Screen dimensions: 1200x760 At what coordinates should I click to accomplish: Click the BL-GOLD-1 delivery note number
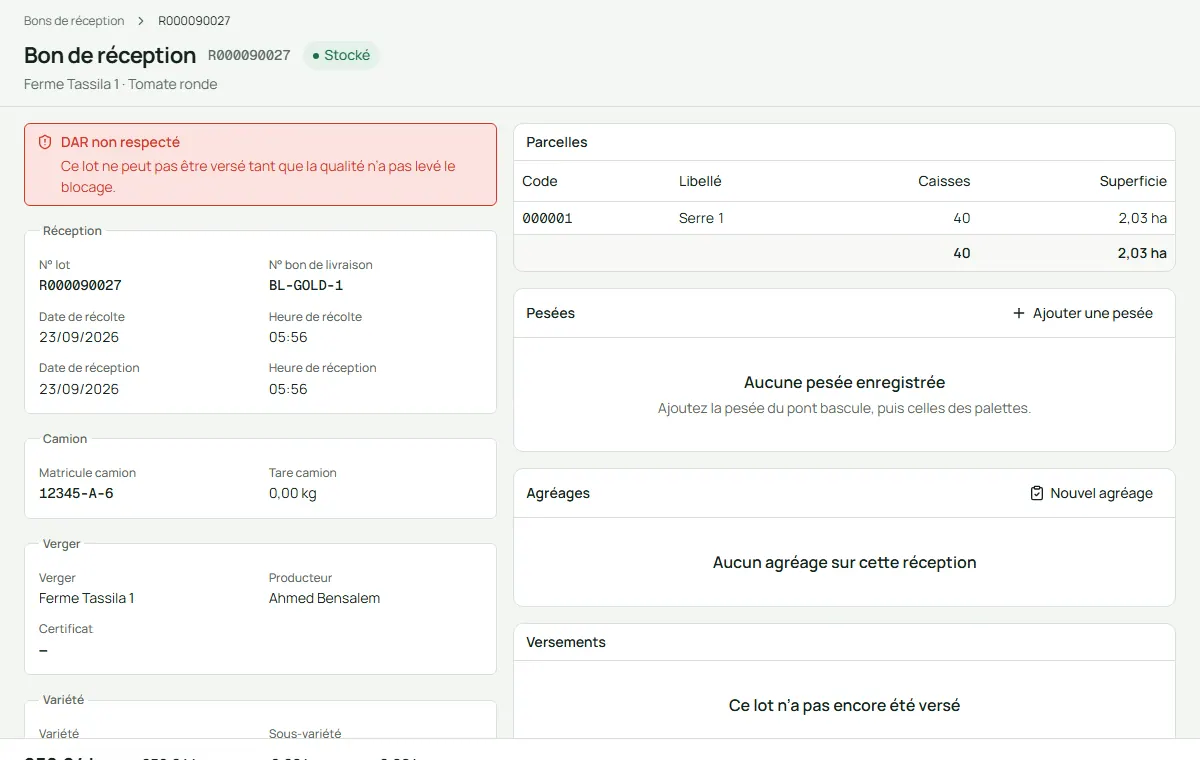[306, 286]
